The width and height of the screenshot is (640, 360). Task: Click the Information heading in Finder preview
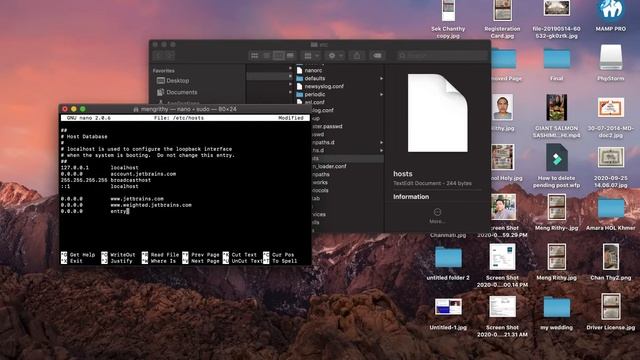coord(411,197)
